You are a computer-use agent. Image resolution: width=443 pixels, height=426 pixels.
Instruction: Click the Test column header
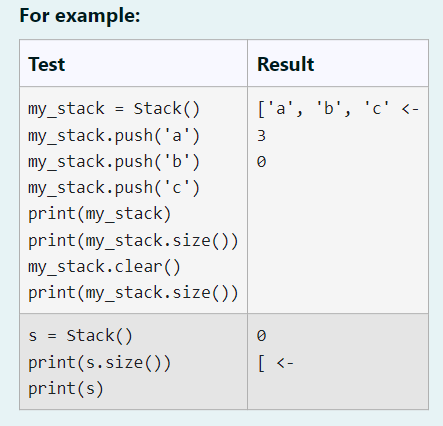[46, 64]
